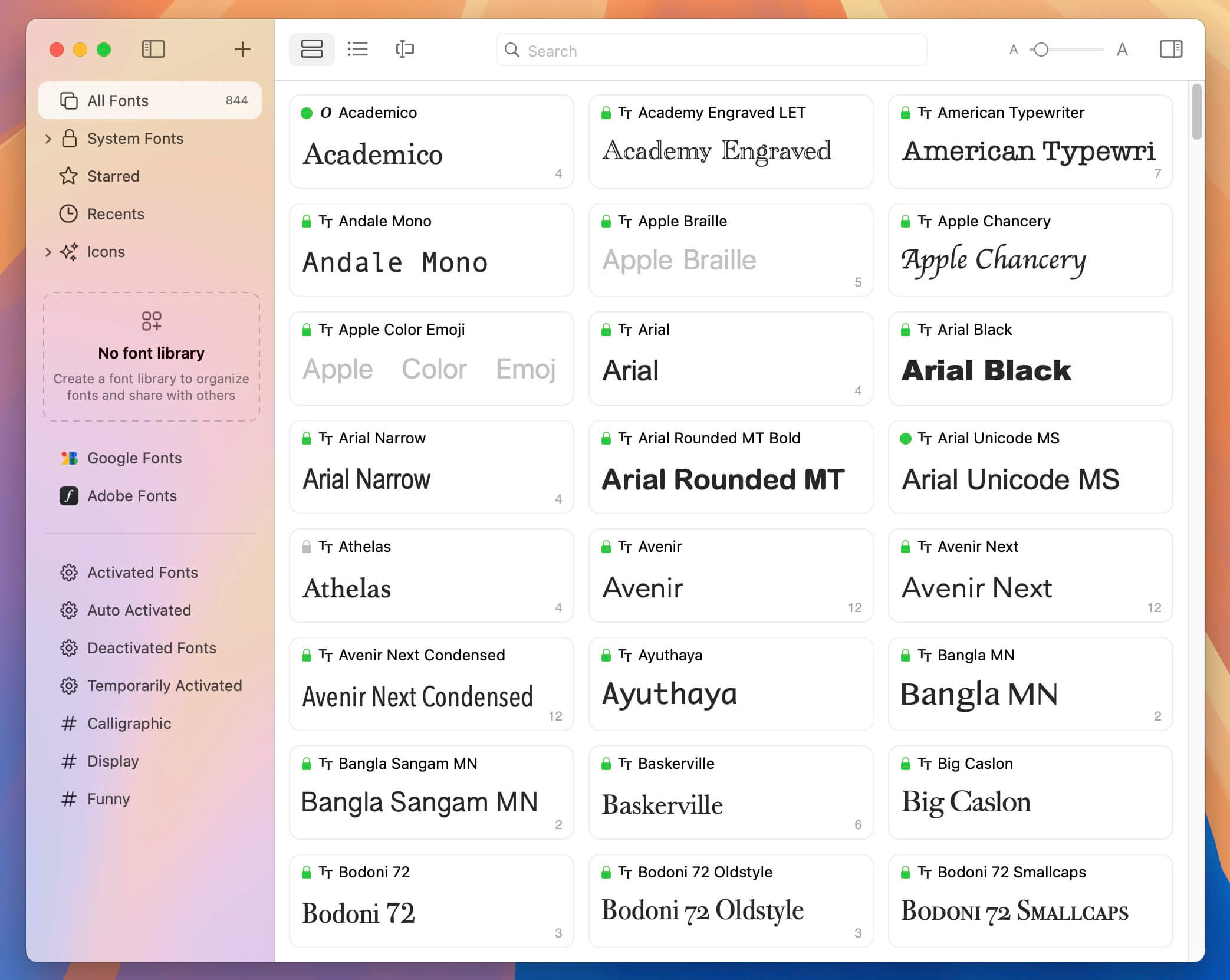1230x980 pixels.
Task: Click the Google Fonts sidebar icon
Action: [x=69, y=458]
